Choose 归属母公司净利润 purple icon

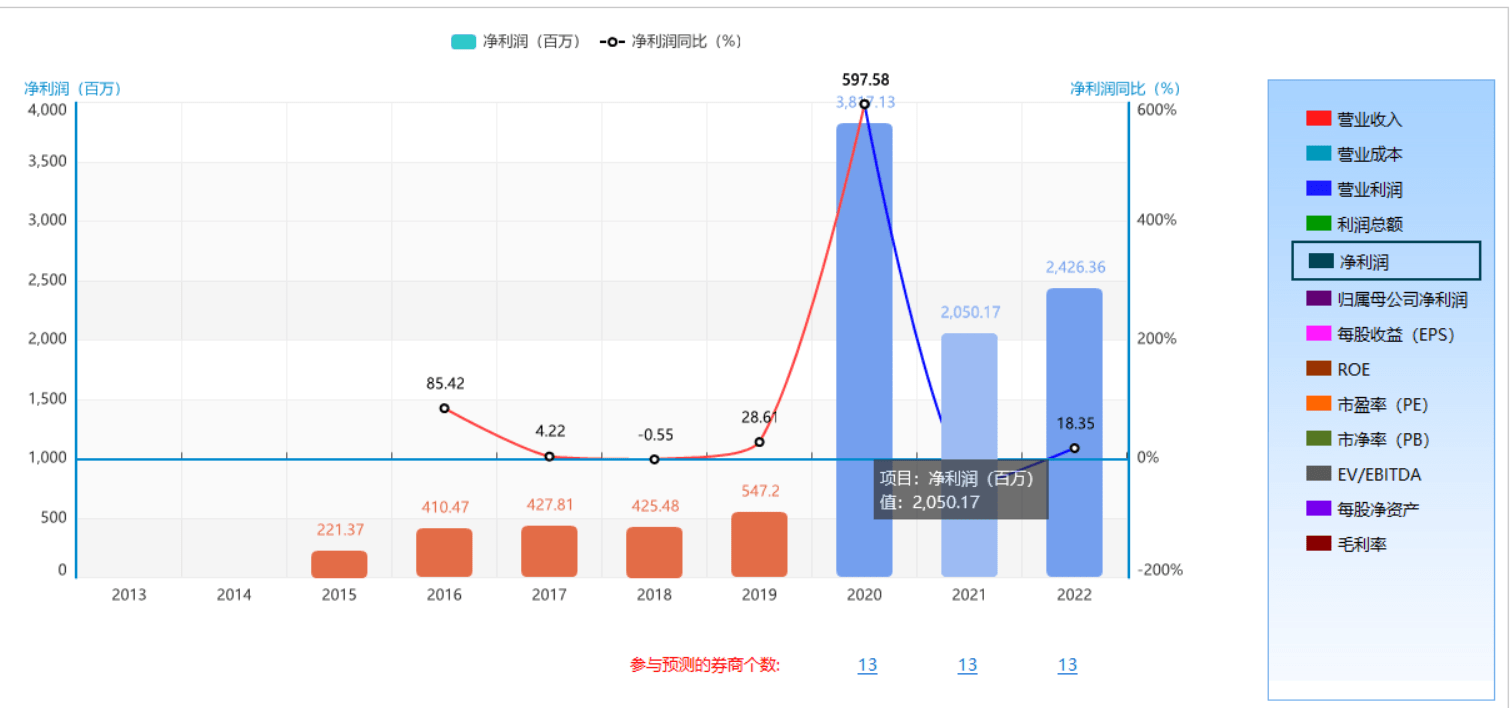click(x=1318, y=298)
